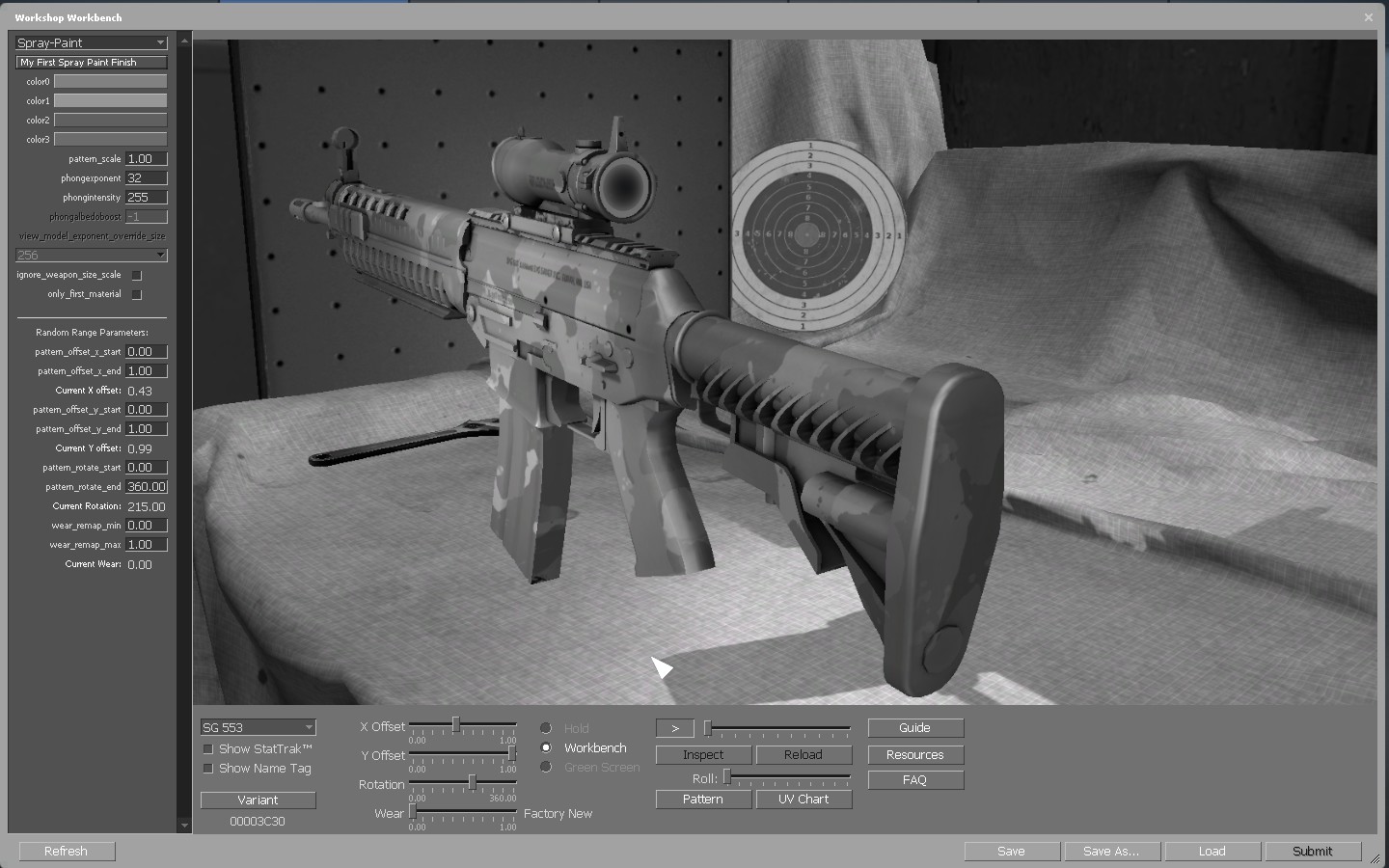Pick the color3 swatch
Screen dimensions: 1389x868
point(110,140)
